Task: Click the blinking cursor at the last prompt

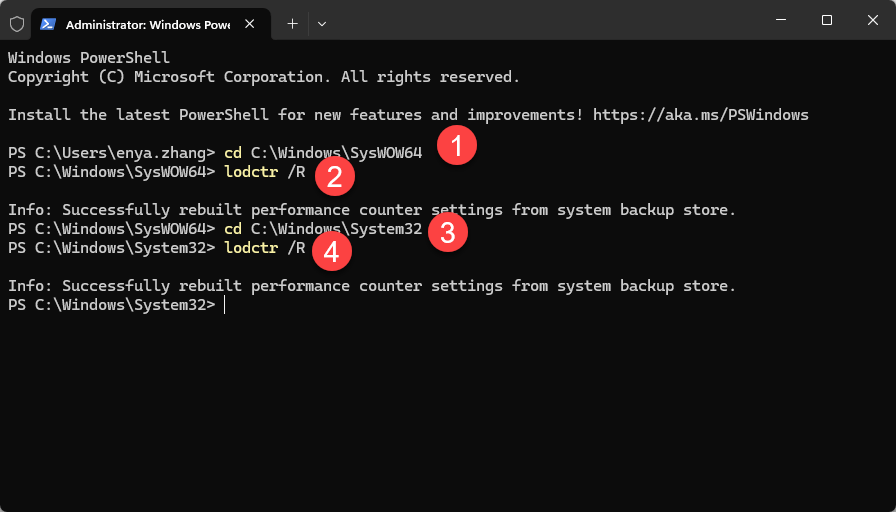Action: pos(226,304)
